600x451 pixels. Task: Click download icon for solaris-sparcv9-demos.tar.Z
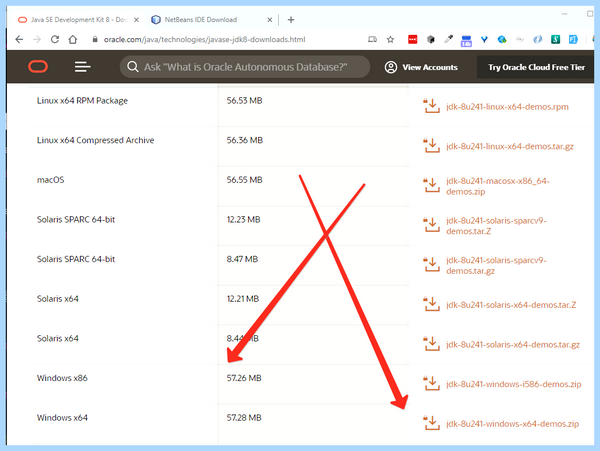[432, 225]
